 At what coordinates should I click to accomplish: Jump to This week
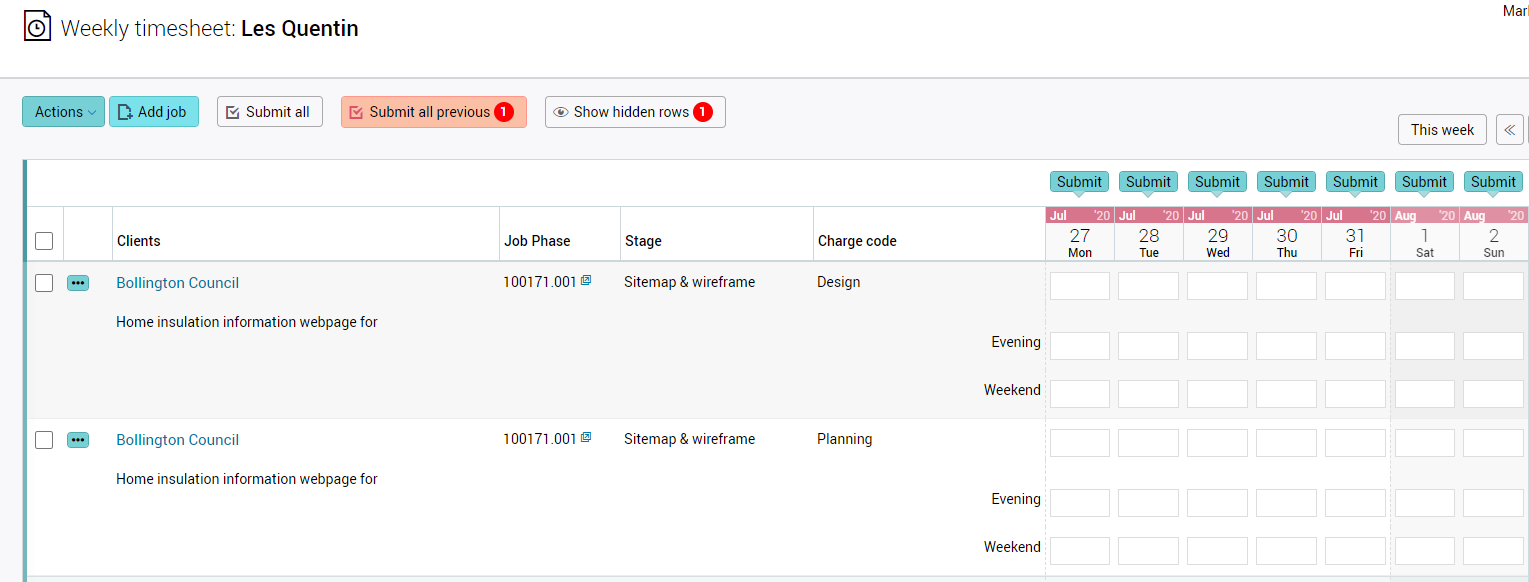[x=1442, y=130]
